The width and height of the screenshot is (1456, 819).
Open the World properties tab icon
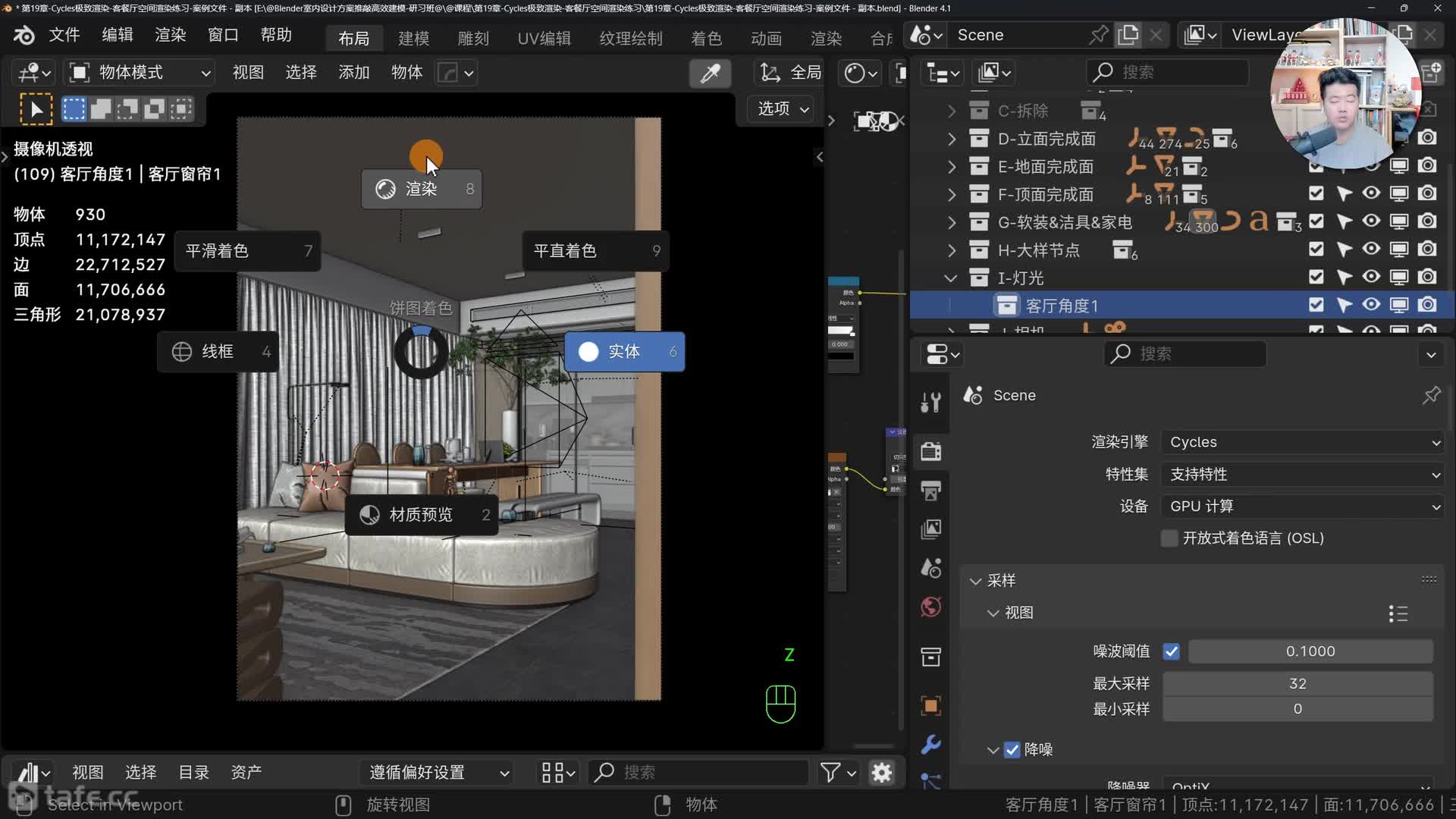pyautogui.click(x=930, y=607)
